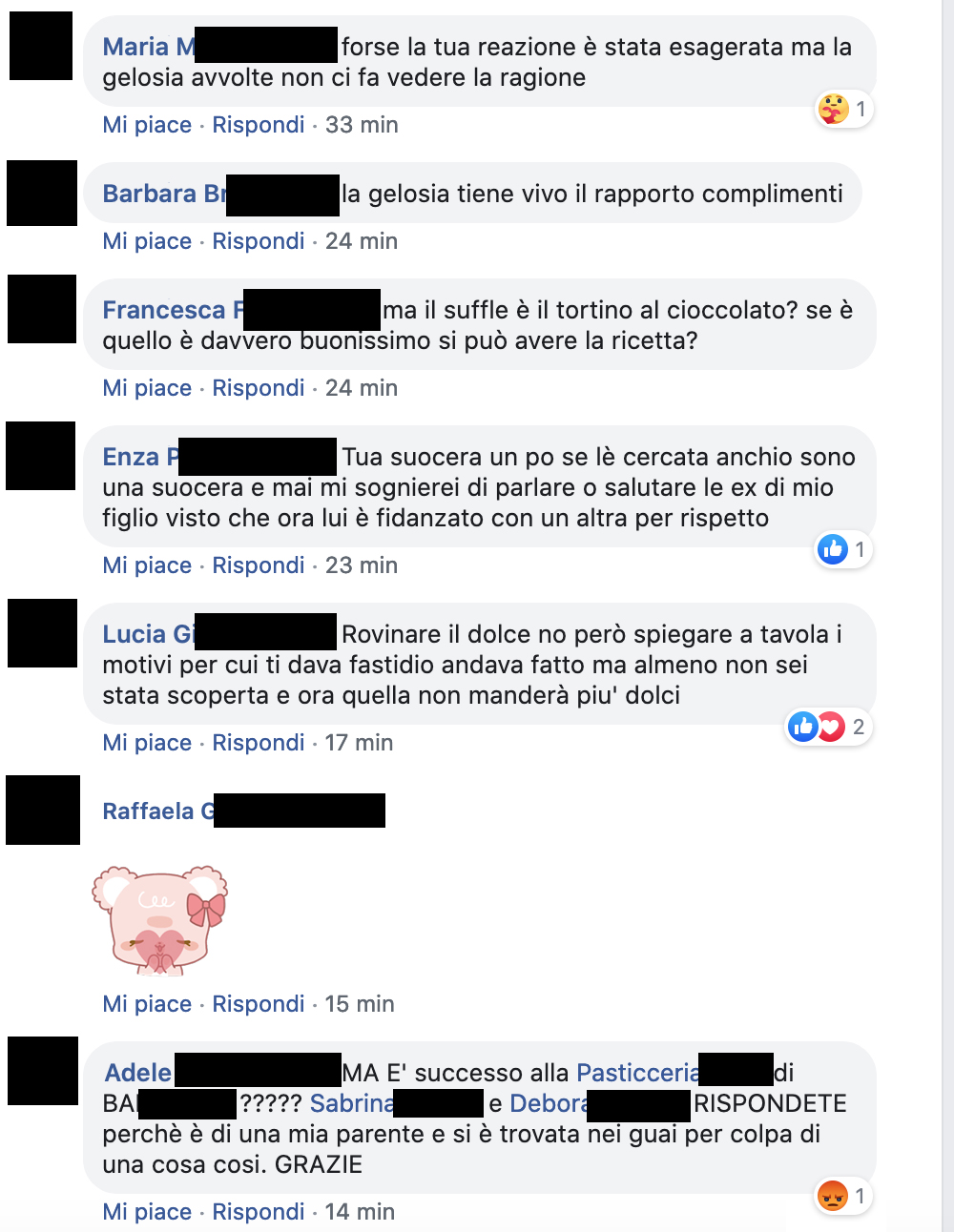The image size is (954, 1232).
Task: Click Enza's profile picture avatar
Action: click(41, 456)
